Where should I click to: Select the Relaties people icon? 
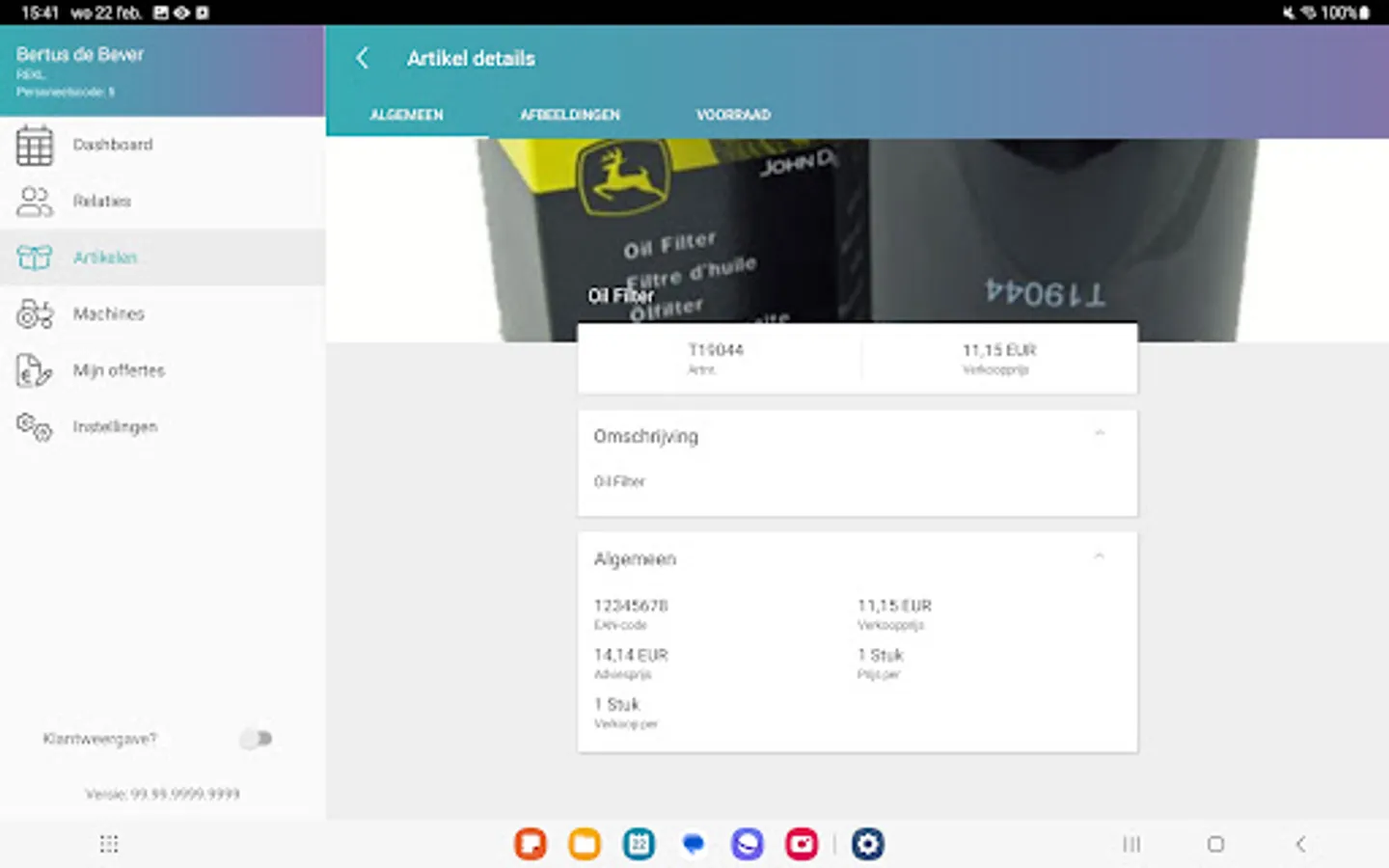[x=35, y=202]
